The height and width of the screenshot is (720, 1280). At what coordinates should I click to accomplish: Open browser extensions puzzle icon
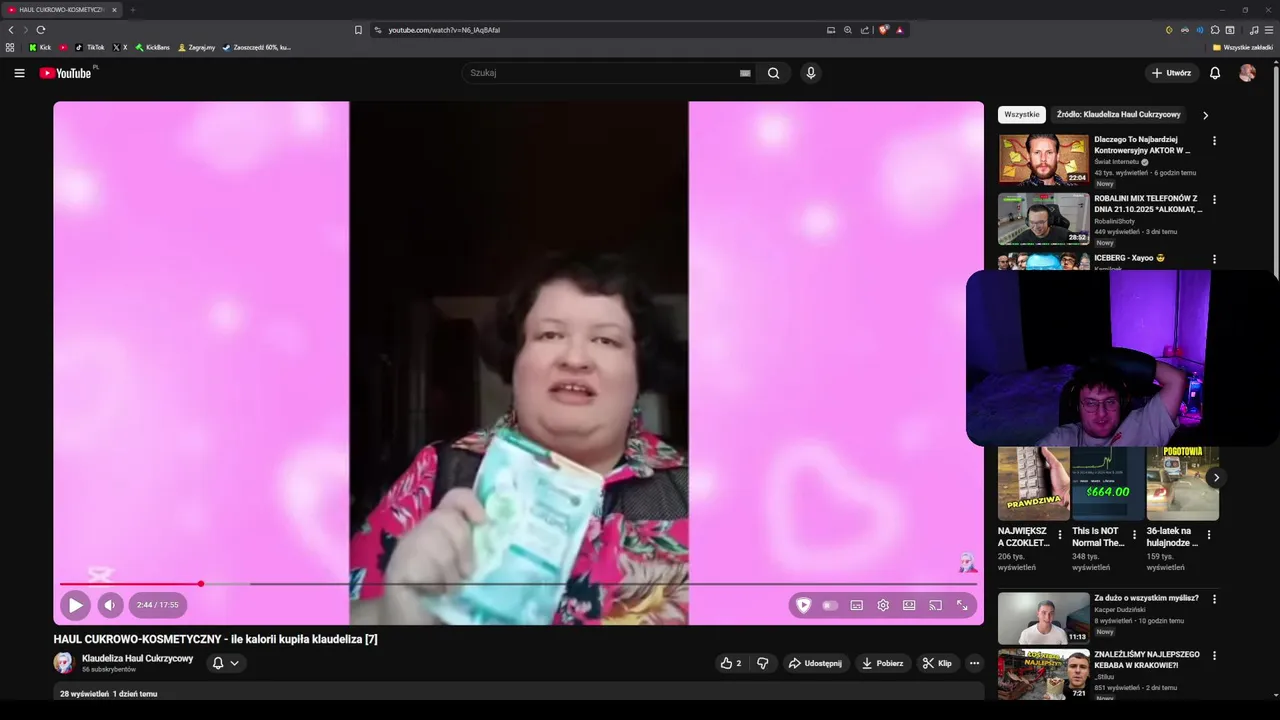(1215, 30)
